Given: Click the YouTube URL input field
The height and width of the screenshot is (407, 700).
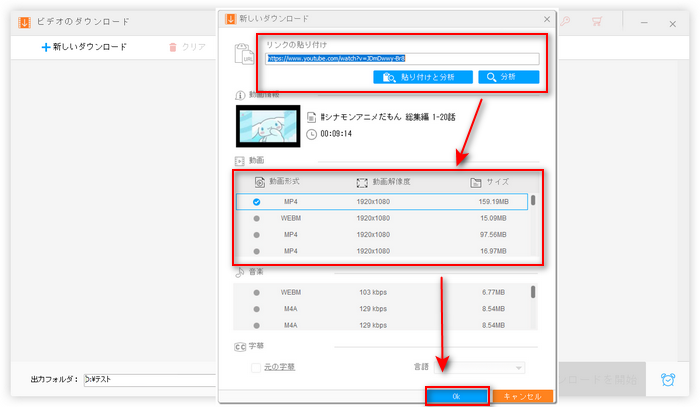Looking at the screenshot, I should [402, 59].
